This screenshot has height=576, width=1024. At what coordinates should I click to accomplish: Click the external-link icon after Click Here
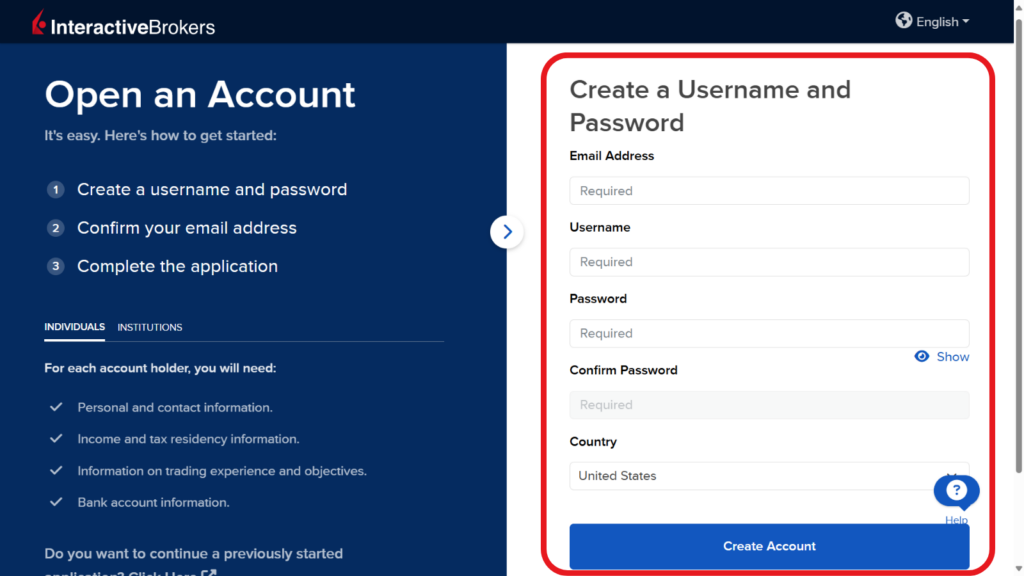click(x=207, y=573)
